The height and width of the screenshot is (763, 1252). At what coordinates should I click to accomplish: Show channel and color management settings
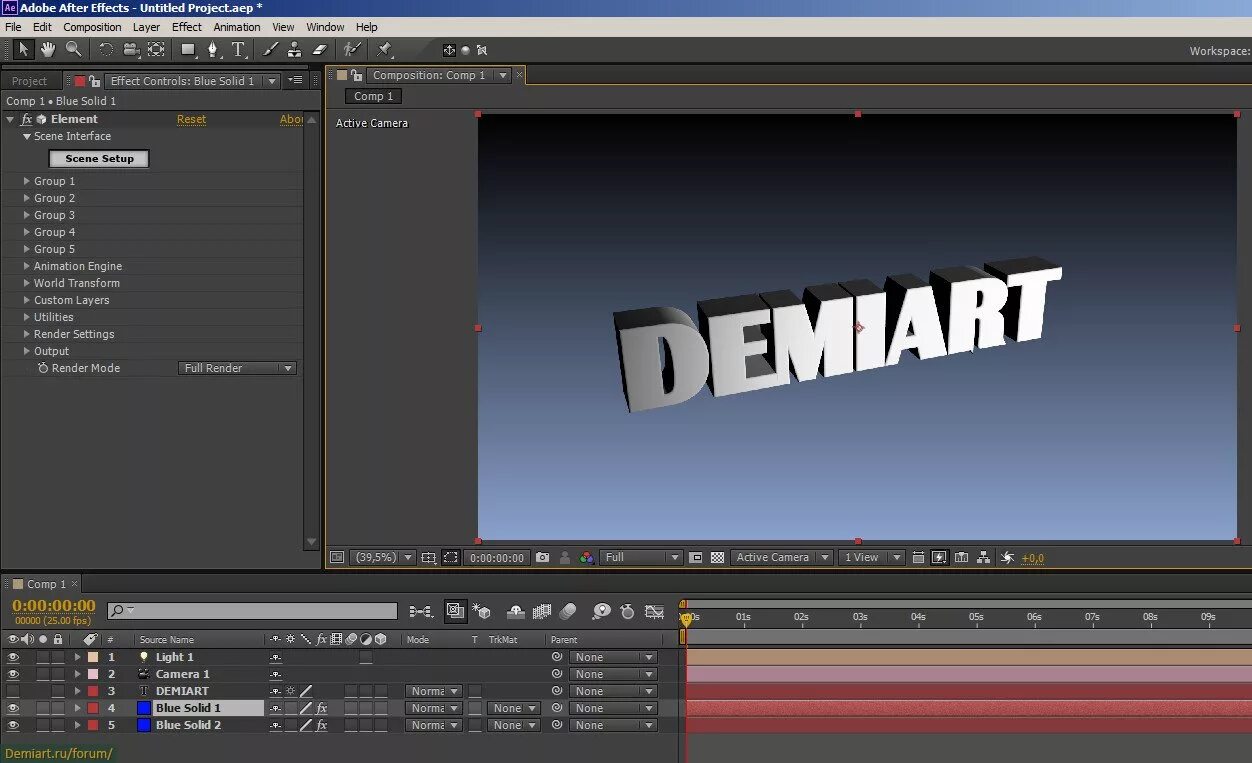587,557
